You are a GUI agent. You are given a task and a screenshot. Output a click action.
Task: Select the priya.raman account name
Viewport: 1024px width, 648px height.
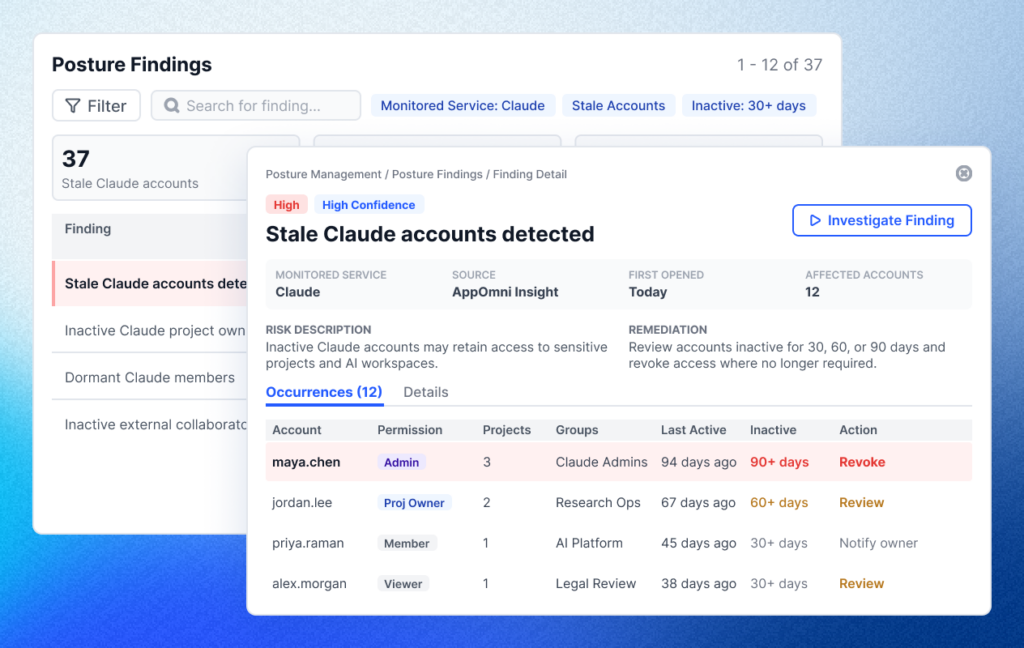[x=308, y=543]
